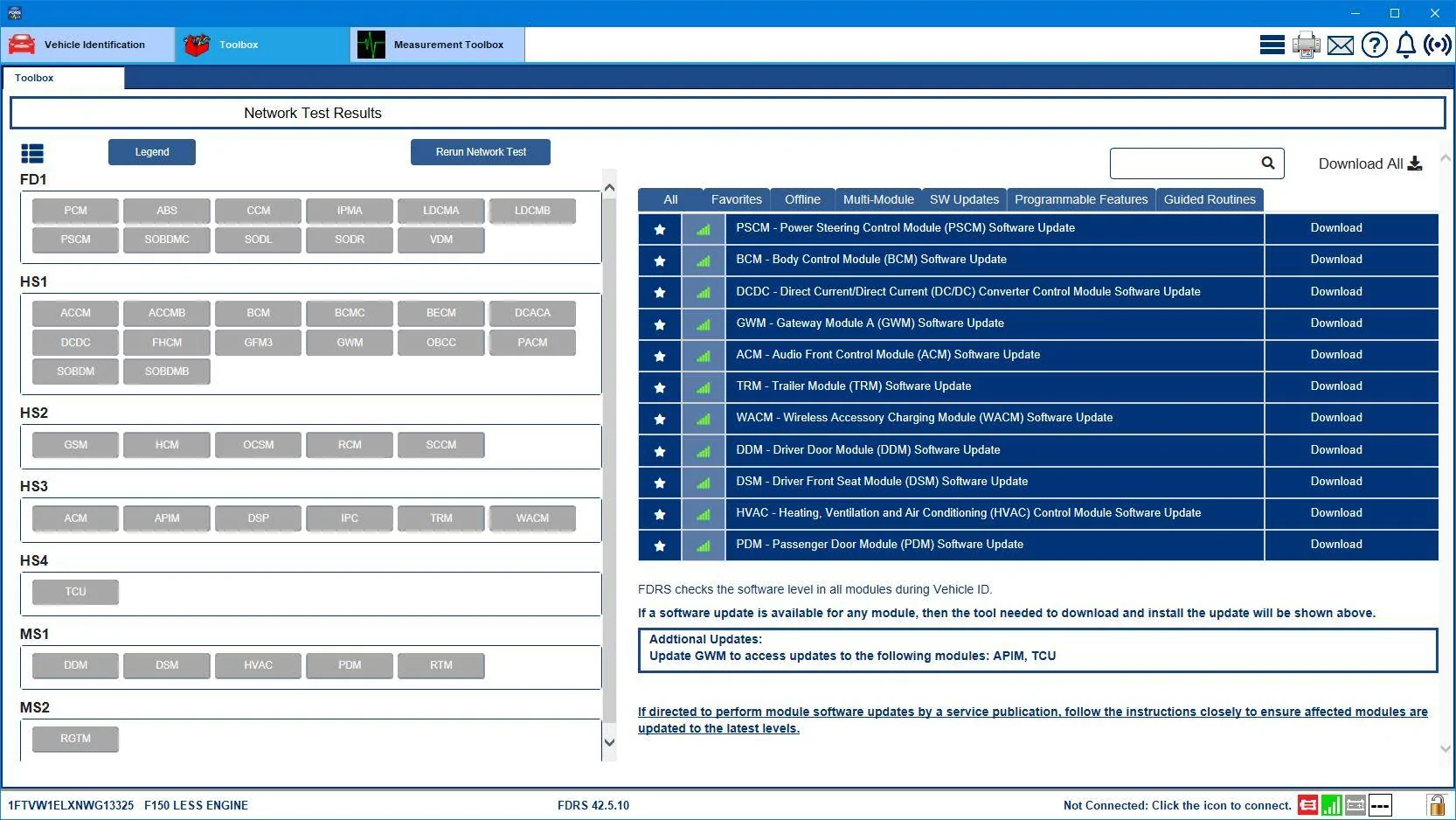Screen dimensions: 1456x820
Task: Select the Guided Routines tab
Action: (1210, 199)
